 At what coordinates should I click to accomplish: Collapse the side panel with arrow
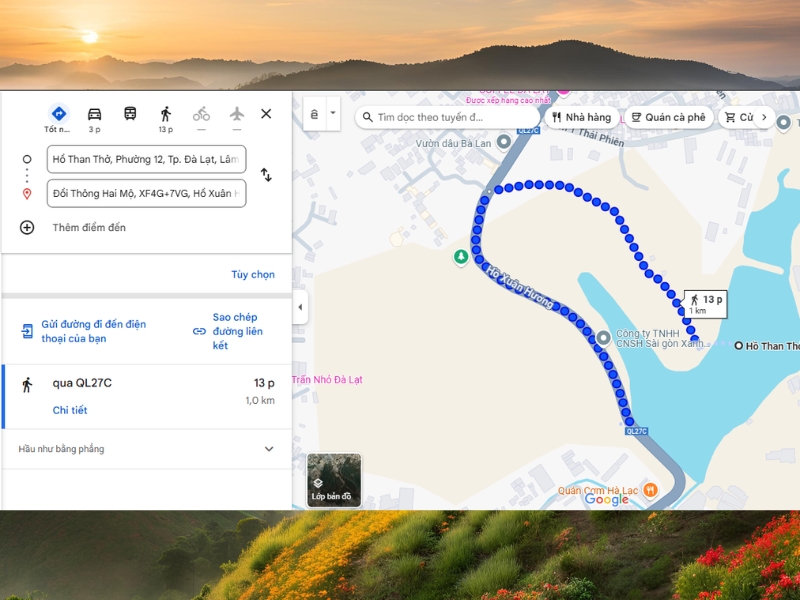[301, 307]
